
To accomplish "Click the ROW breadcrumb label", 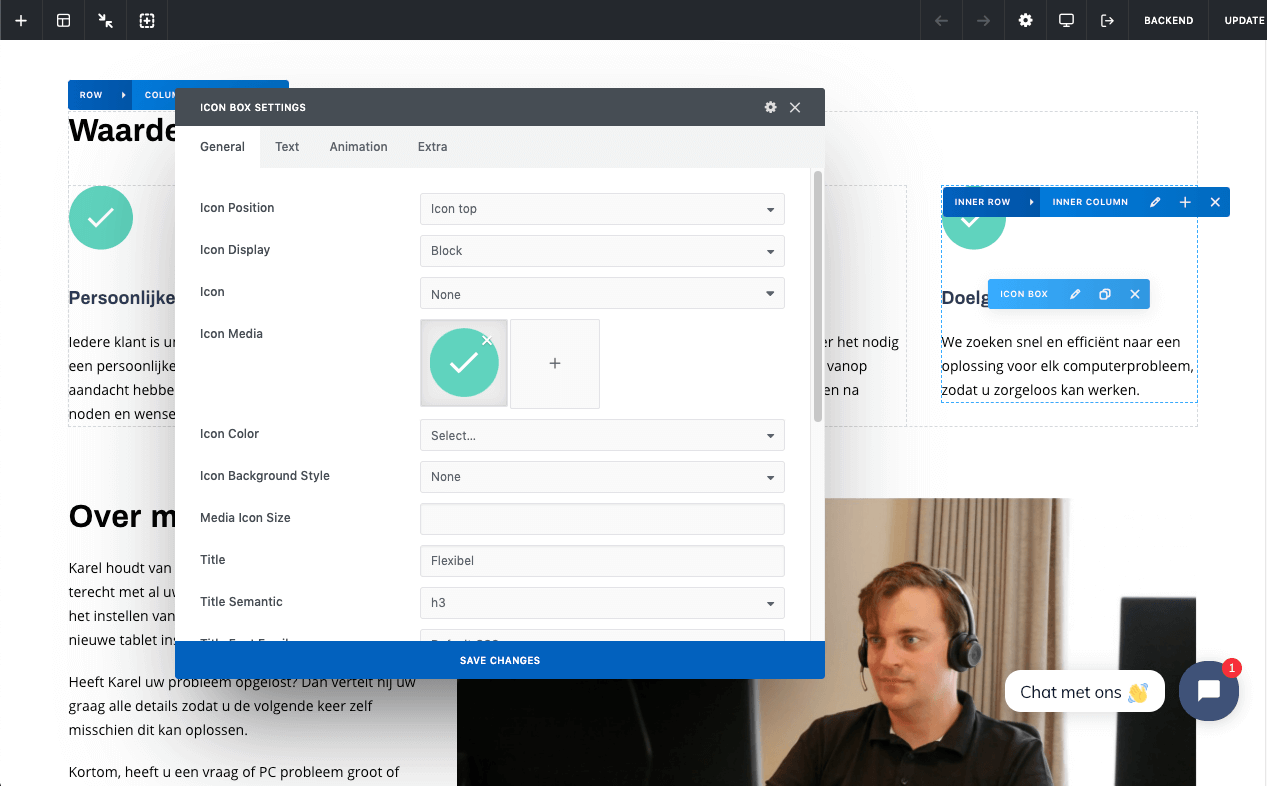I will tap(91, 95).
